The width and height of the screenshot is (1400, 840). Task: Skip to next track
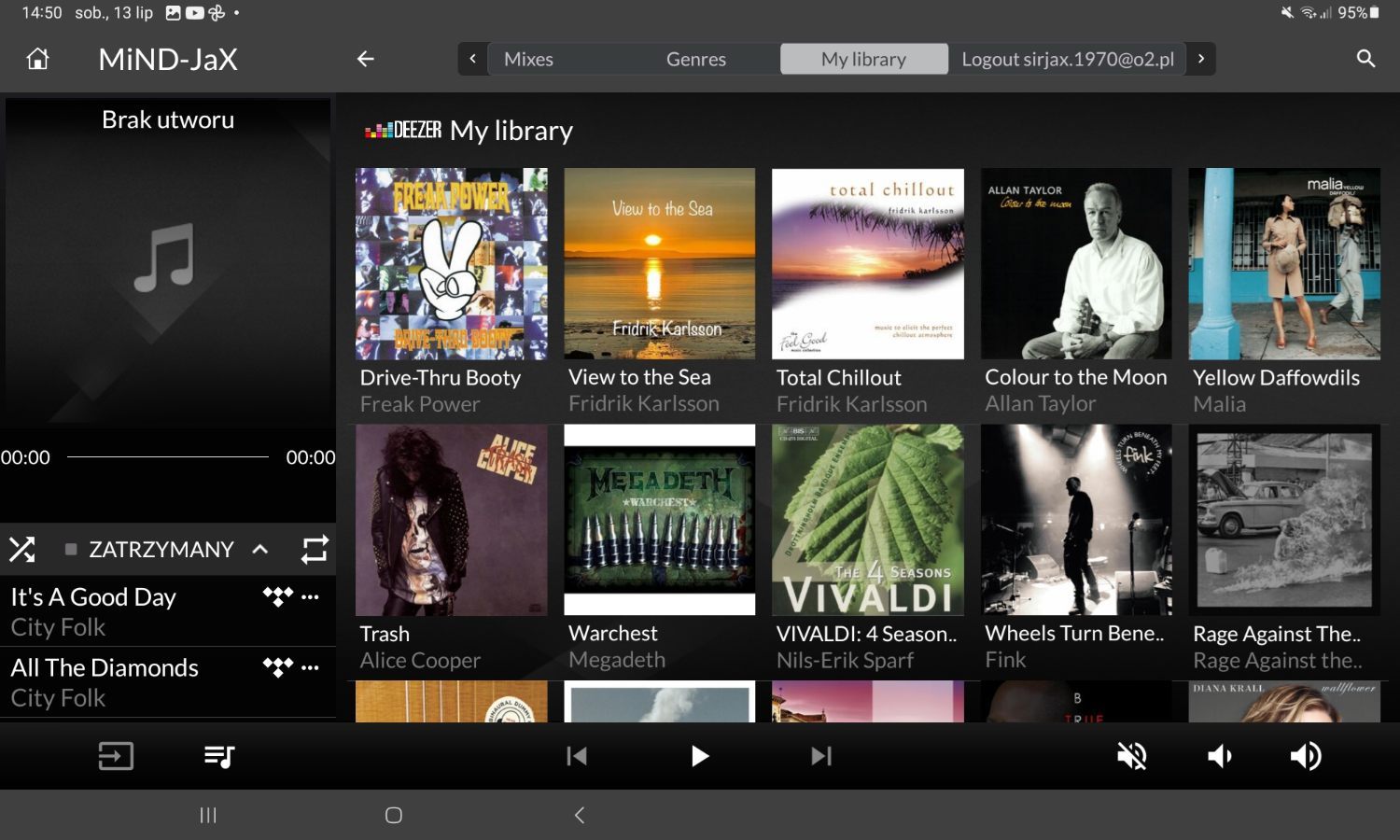[x=821, y=756]
